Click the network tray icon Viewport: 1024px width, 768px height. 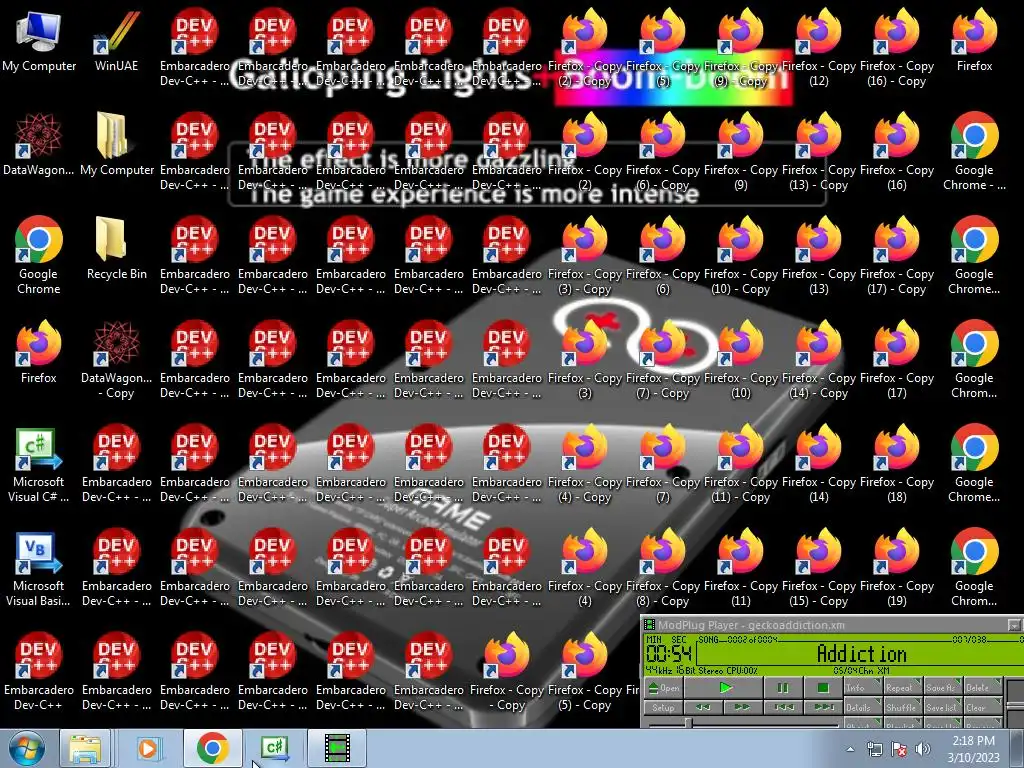(x=874, y=749)
